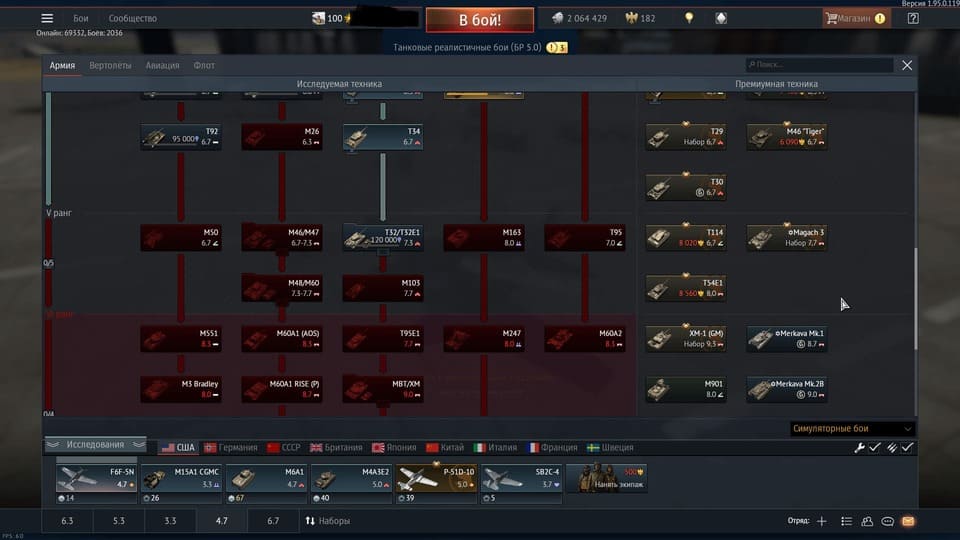Image resolution: width=960 pixels, height=540 pixels.
Task: Switch to the Армия tab
Action: point(62,65)
